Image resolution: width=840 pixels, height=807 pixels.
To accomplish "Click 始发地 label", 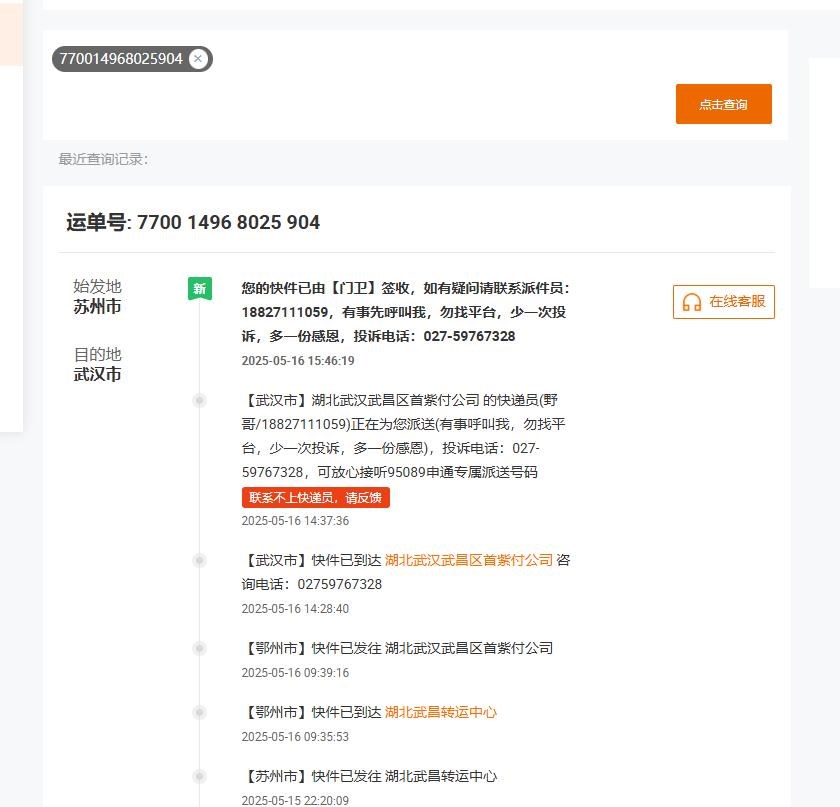I will coord(97,286).
